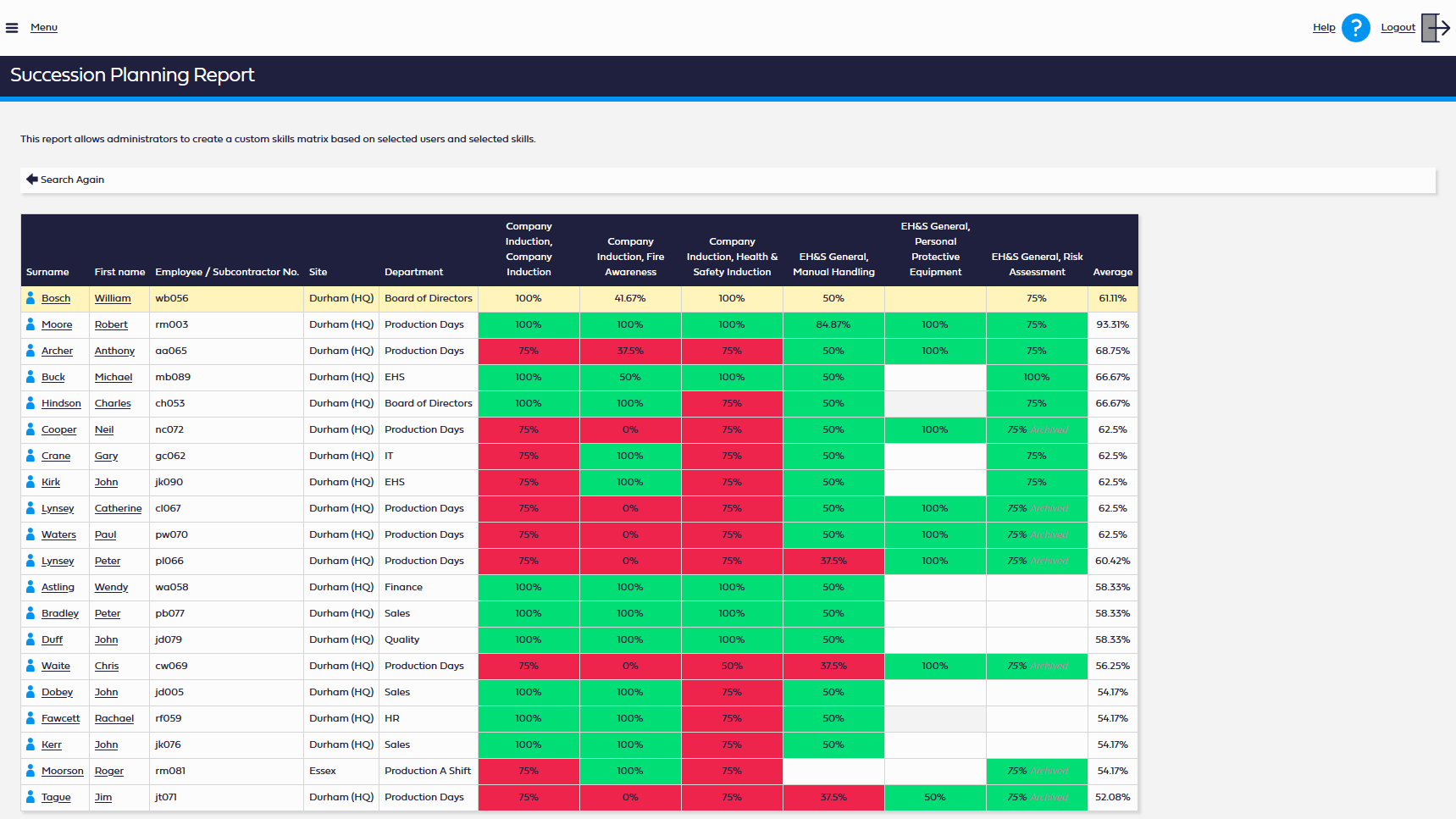Click the back arrow beside Search Again
The image size is (1456, 819).
click(32, 180)
